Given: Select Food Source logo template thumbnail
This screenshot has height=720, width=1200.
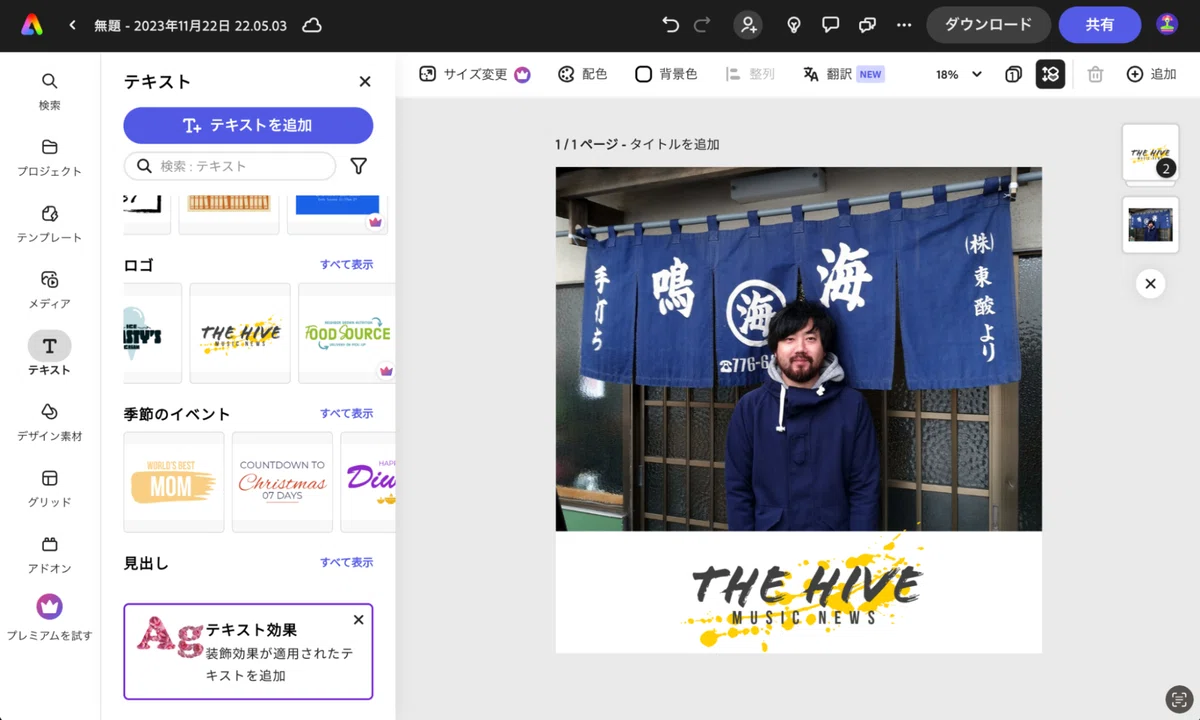Looking at the screenshot, I should (347, 333).
